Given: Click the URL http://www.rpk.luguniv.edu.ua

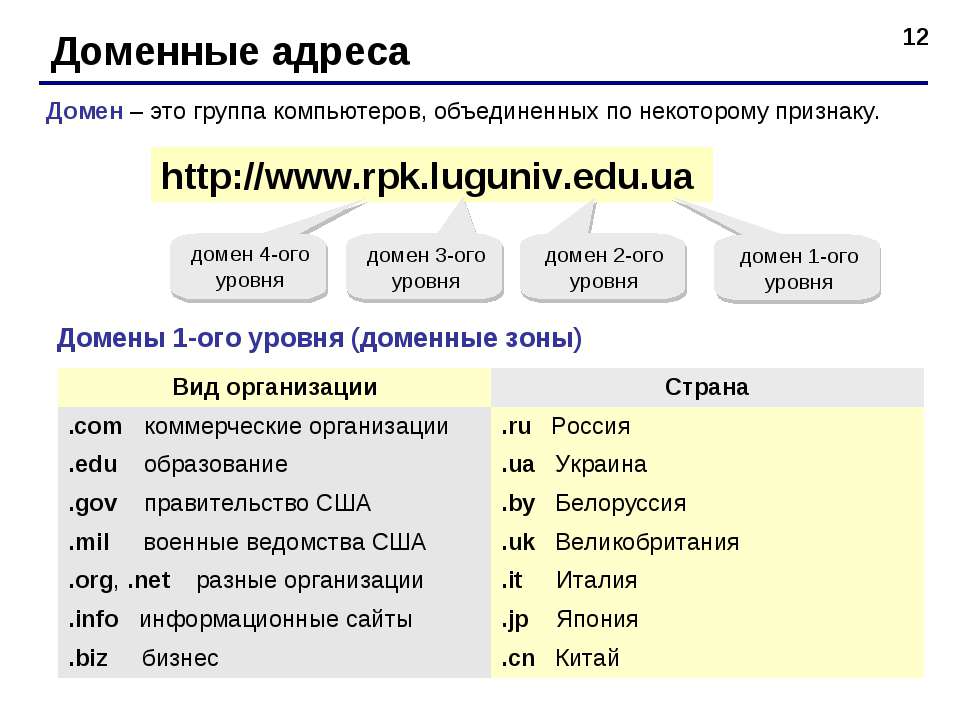Looking at the screenshot, I should [427, 176].
